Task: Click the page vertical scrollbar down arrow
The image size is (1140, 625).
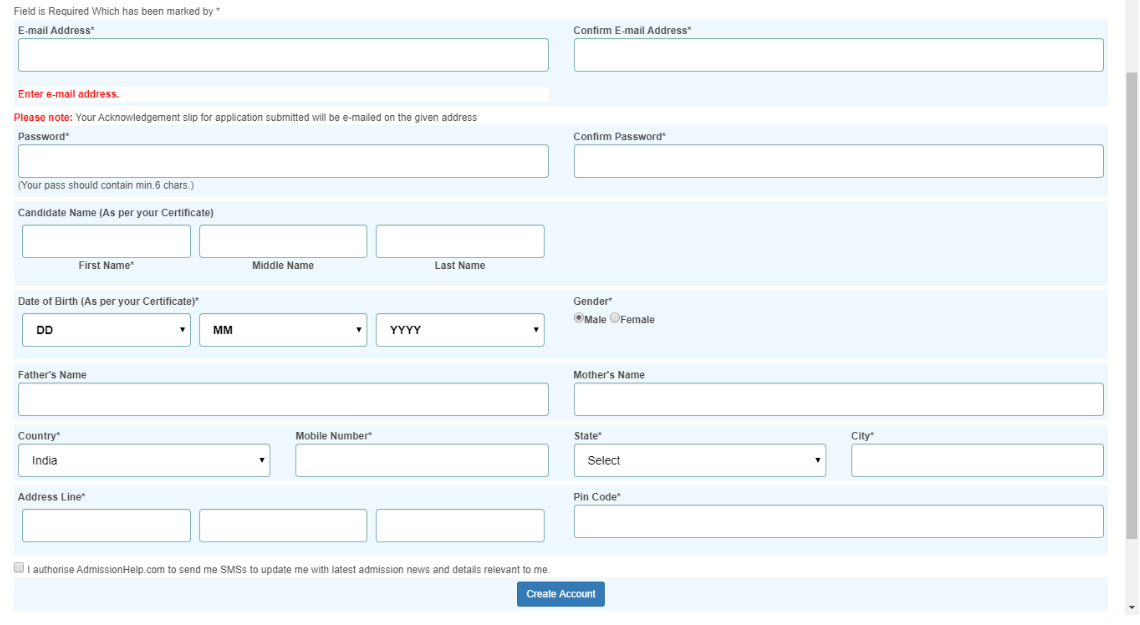Action: click(1131, 607)
